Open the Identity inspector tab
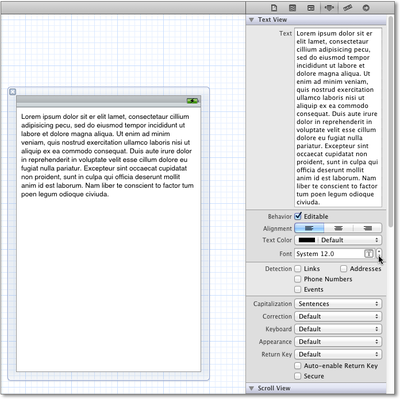 pyautogui.click(x=311, y=8)
